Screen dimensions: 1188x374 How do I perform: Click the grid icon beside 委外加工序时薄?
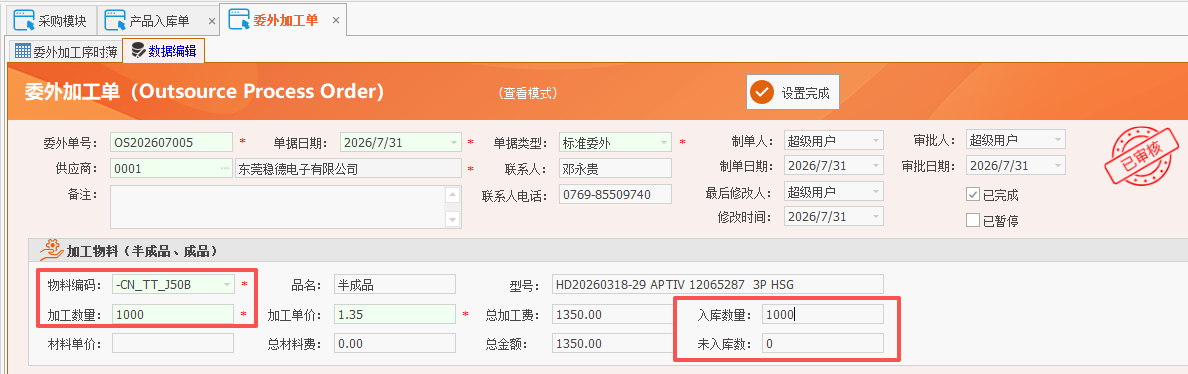point(23,51)
